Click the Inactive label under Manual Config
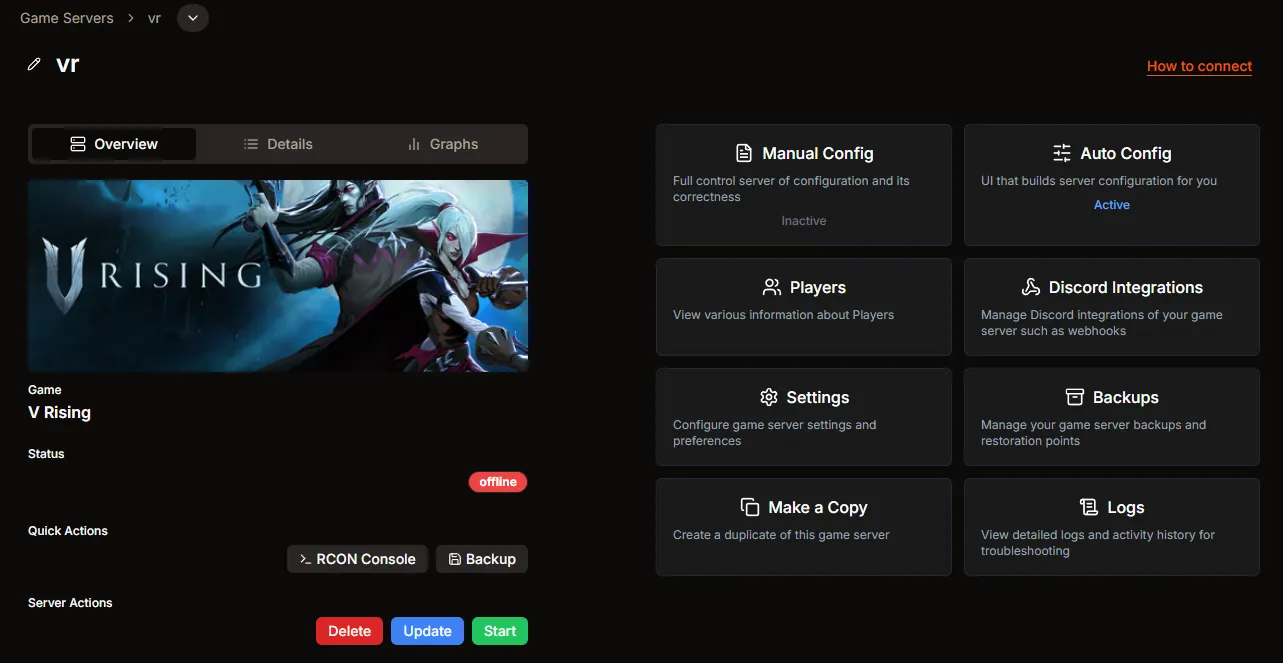Image resolution: width=1283 pixels, height=663 pixels. 803,220
